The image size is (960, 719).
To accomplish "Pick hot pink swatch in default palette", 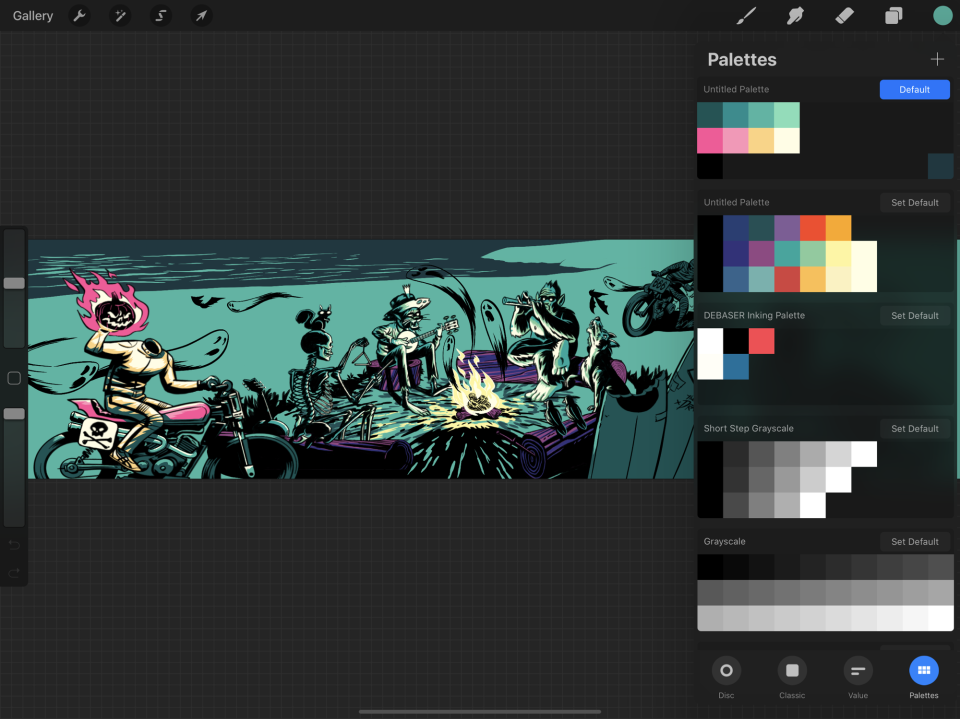I will [x=710, y=141].
